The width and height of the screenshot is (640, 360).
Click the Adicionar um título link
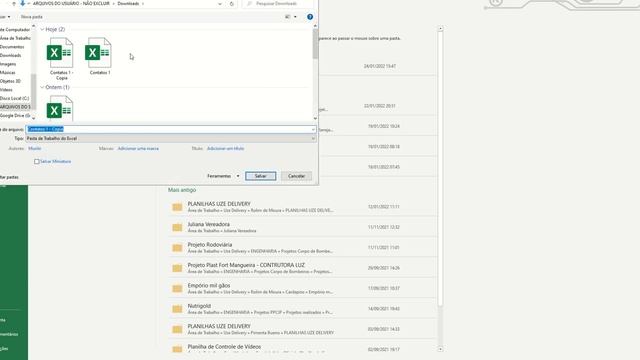[225, 149]
